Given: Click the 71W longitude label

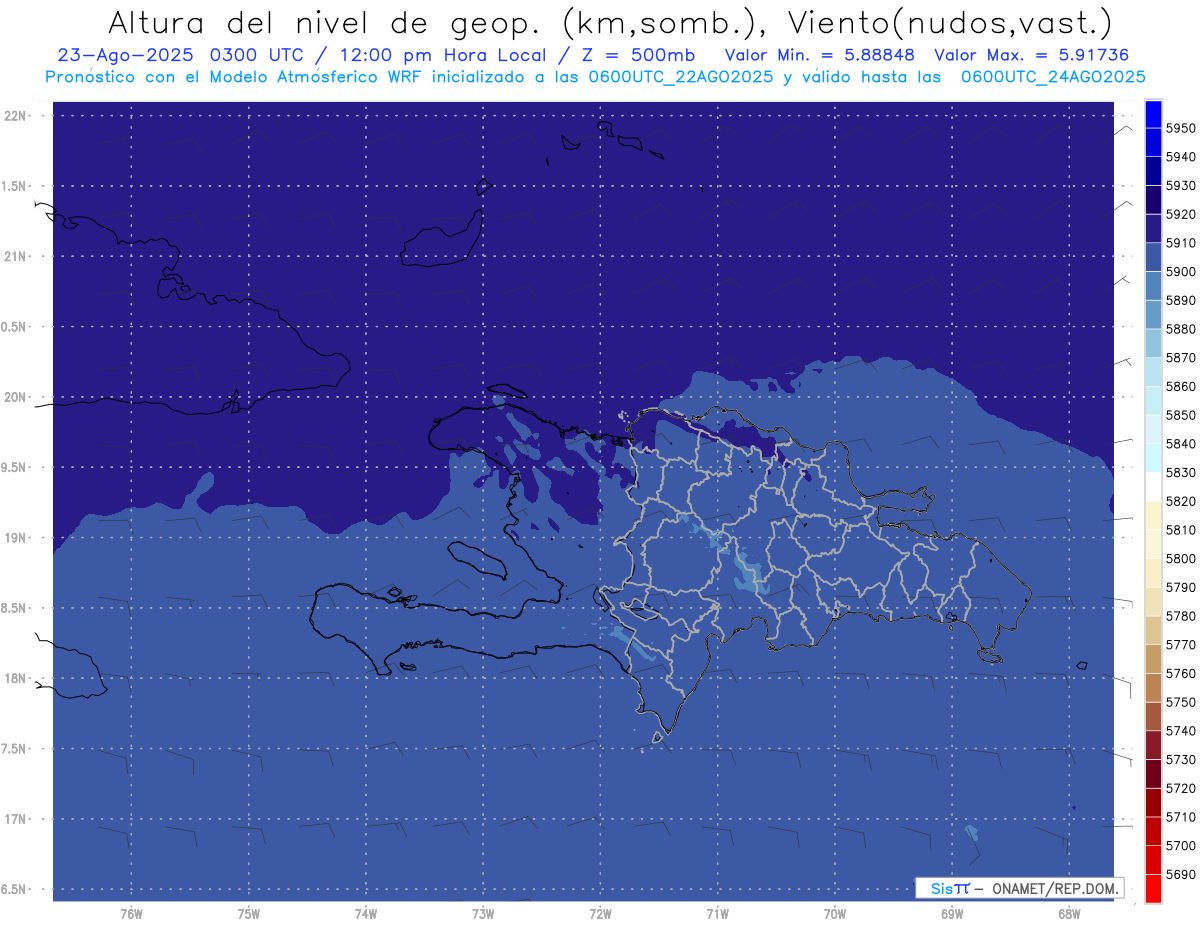Looking at the screenshot, I should (717, 914).
